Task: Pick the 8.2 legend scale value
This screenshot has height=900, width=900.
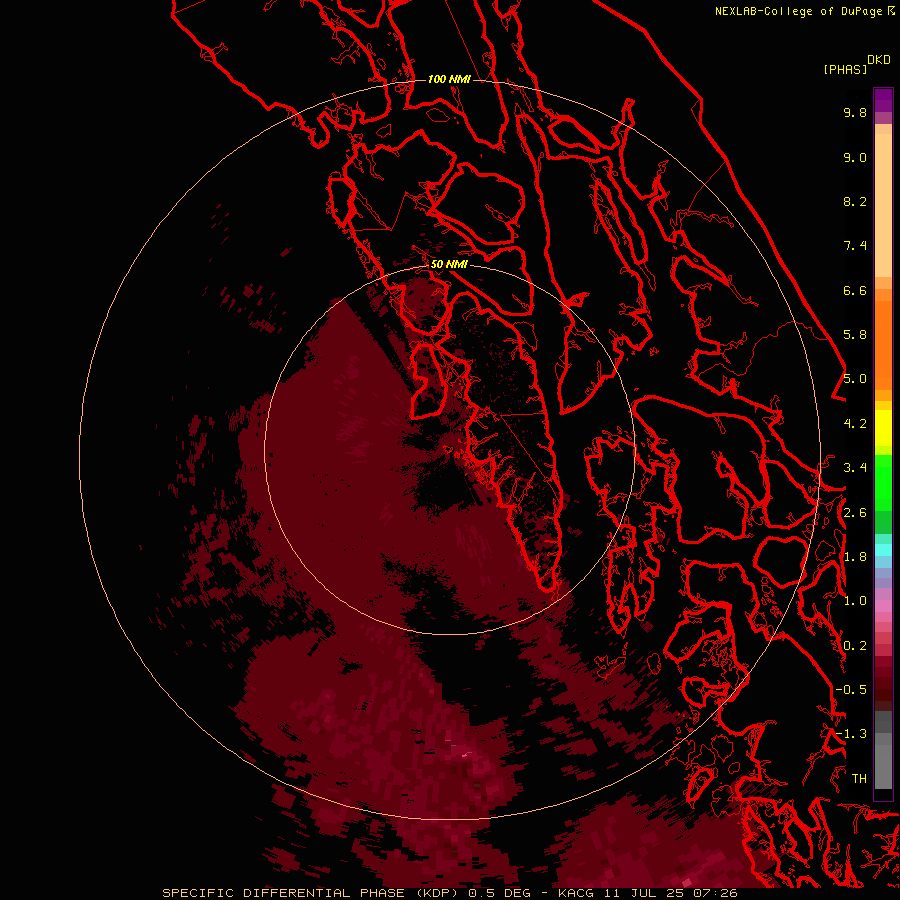Action: pos(855,201)
